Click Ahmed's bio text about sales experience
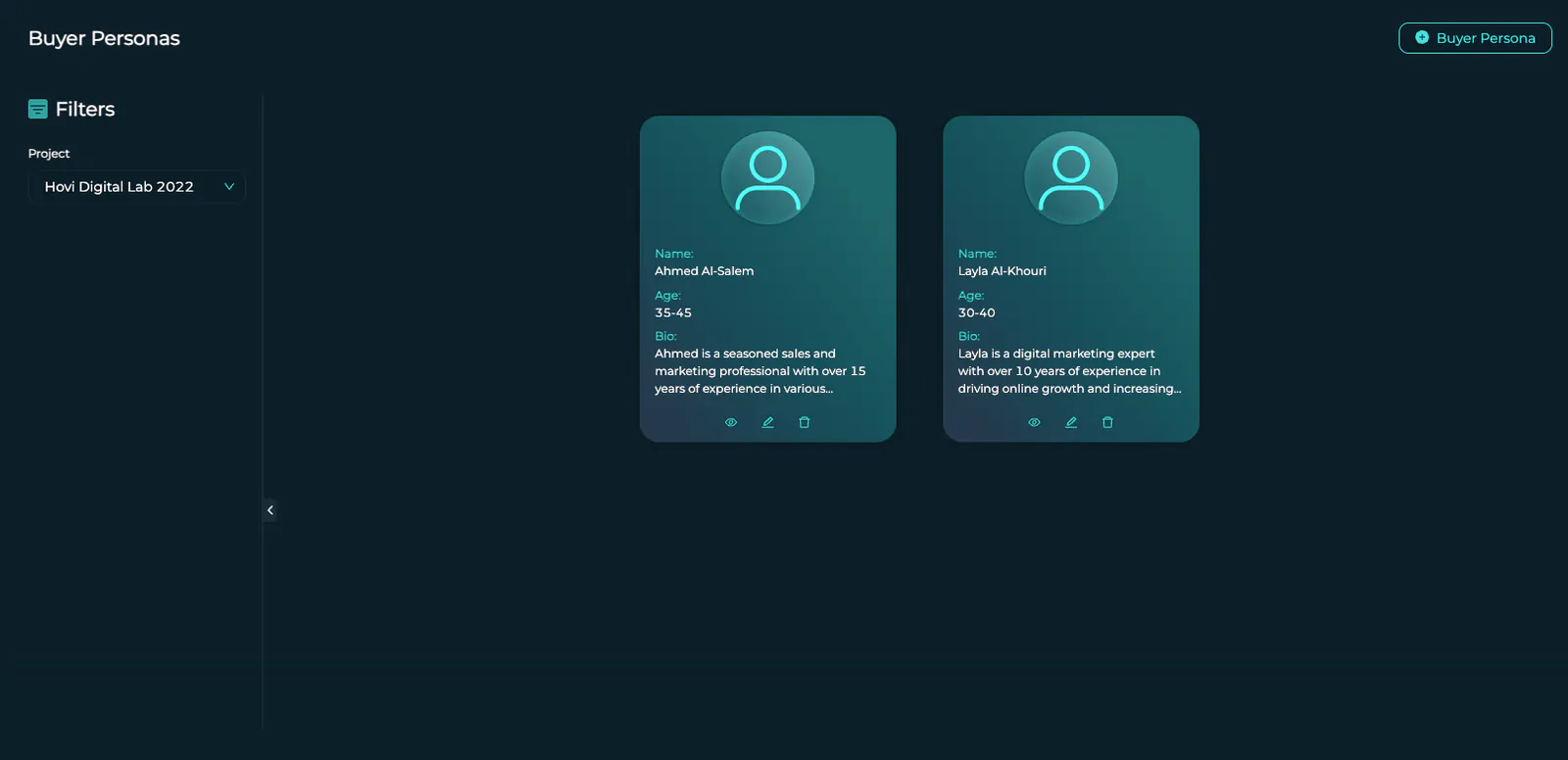 tap(760, 371)
